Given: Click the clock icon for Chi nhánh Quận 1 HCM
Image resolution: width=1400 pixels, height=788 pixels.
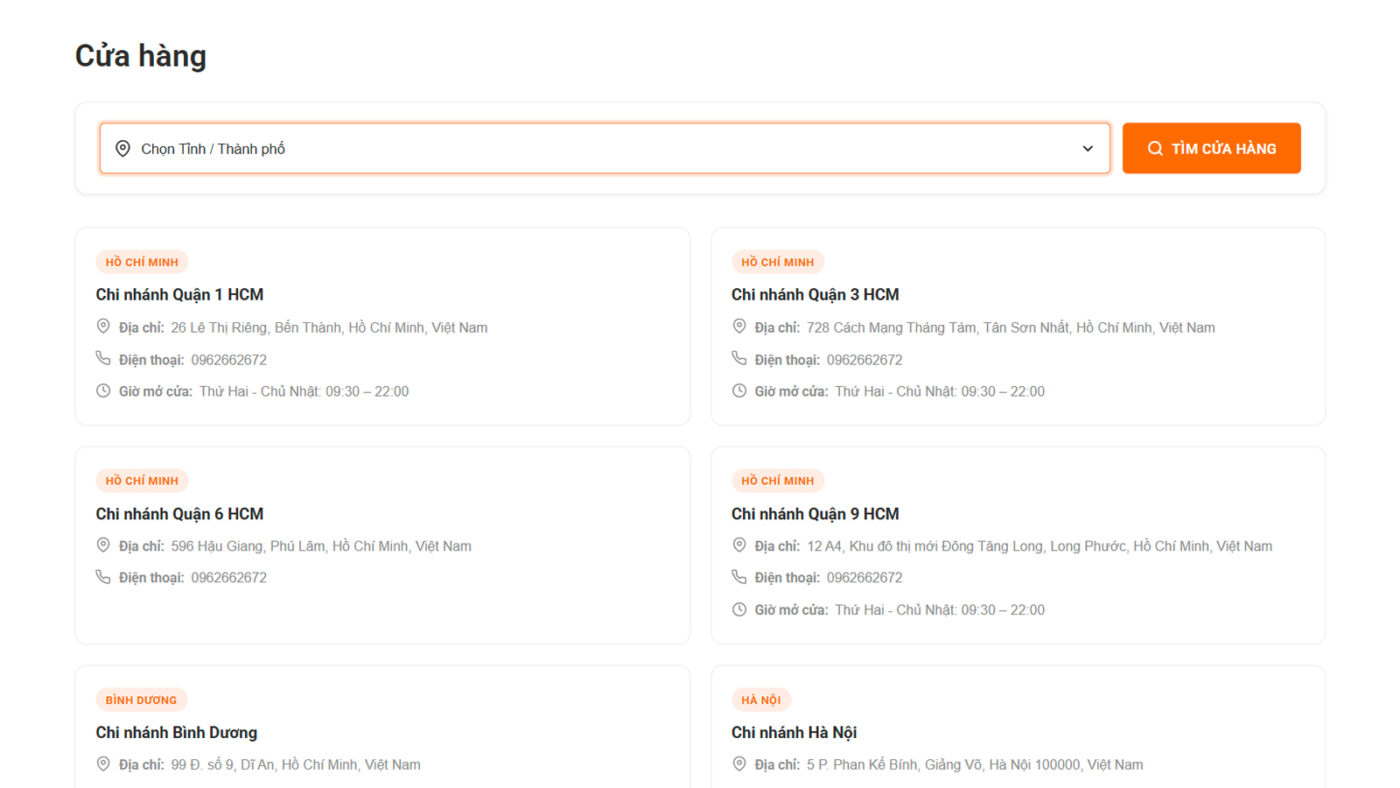Looking at the screenshot, I should tap(103, 391).
